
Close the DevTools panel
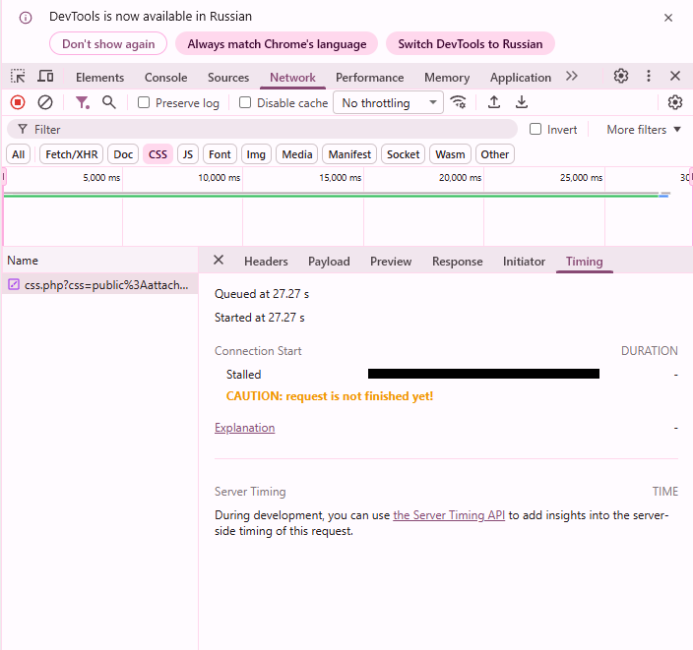[675, 76]
